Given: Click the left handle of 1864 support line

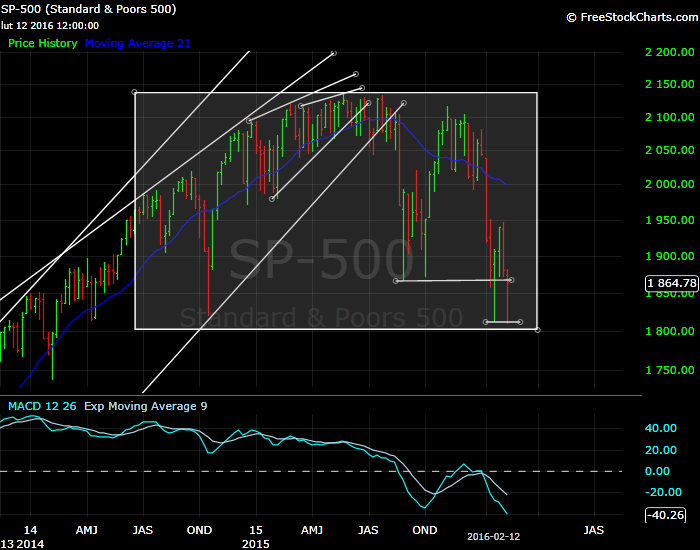Looking at the screenshot, I should [396, 281].
